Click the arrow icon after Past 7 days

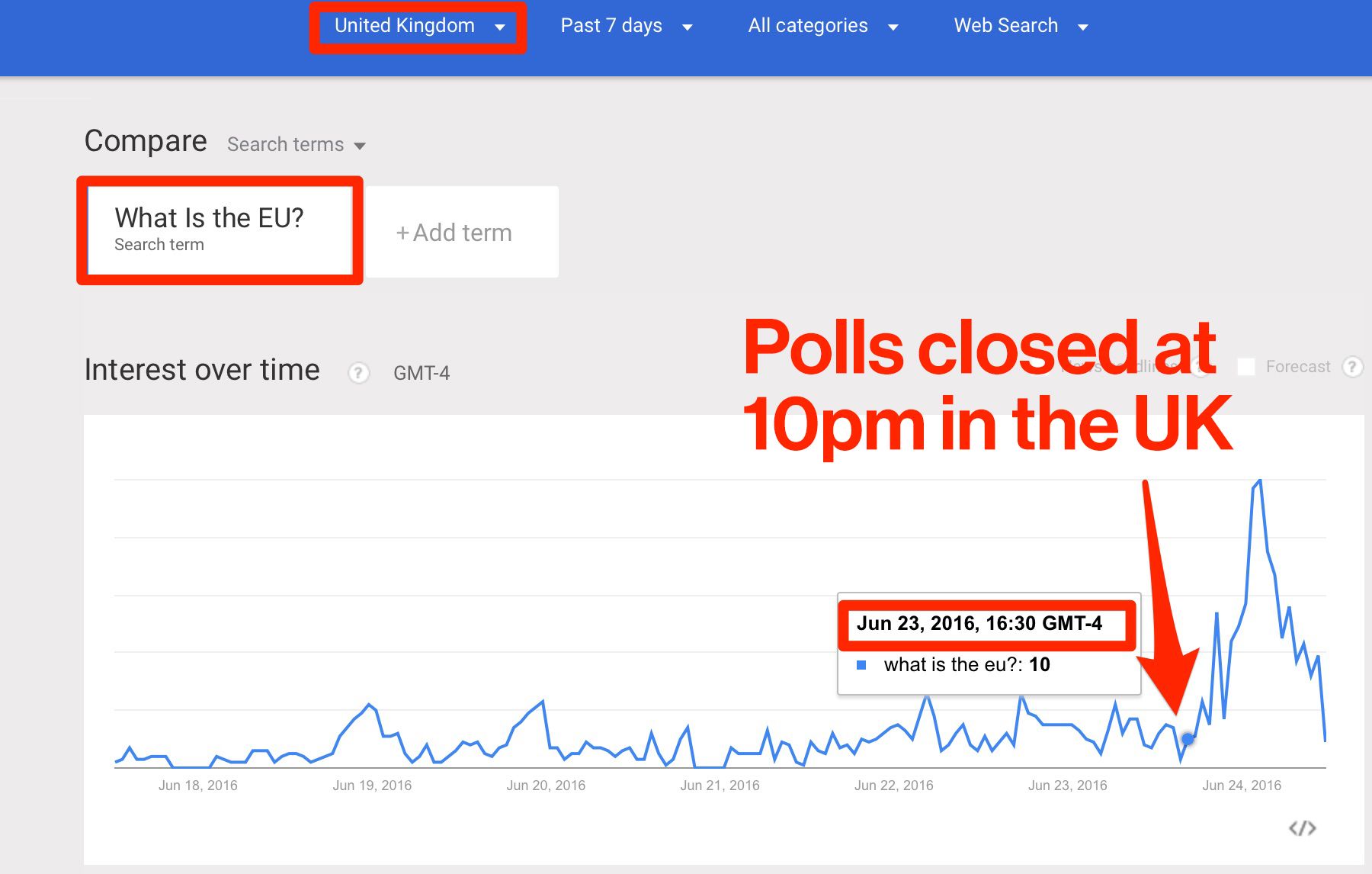pos(688,27)
